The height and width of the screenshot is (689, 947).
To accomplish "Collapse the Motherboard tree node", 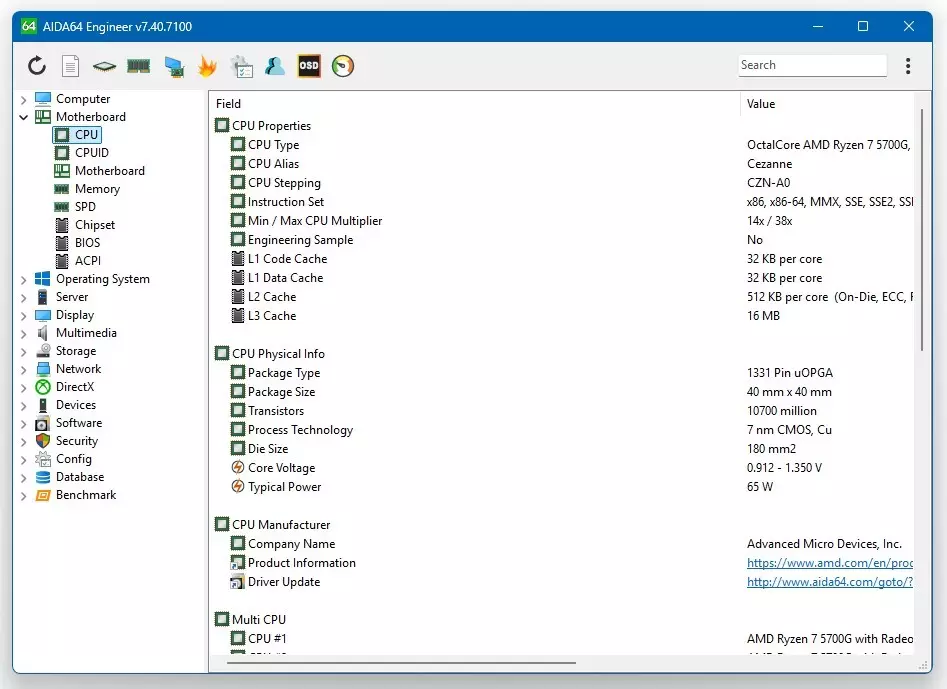I will pyautogui.click(x=24, y=117).
